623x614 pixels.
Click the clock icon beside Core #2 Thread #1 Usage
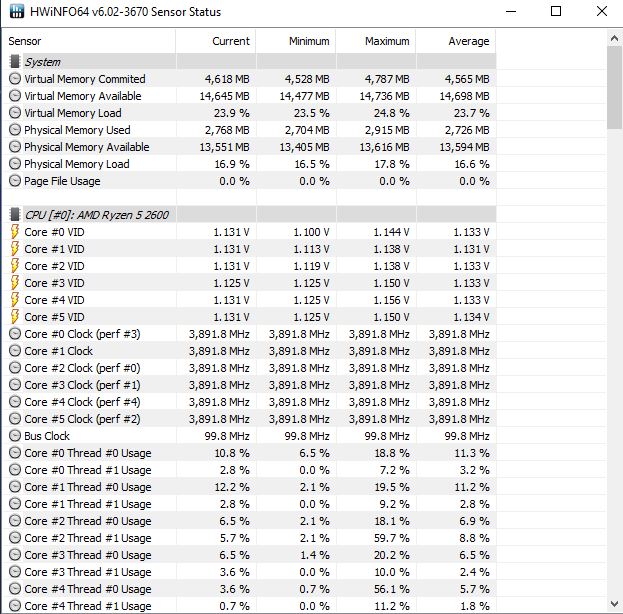[15, 538]
